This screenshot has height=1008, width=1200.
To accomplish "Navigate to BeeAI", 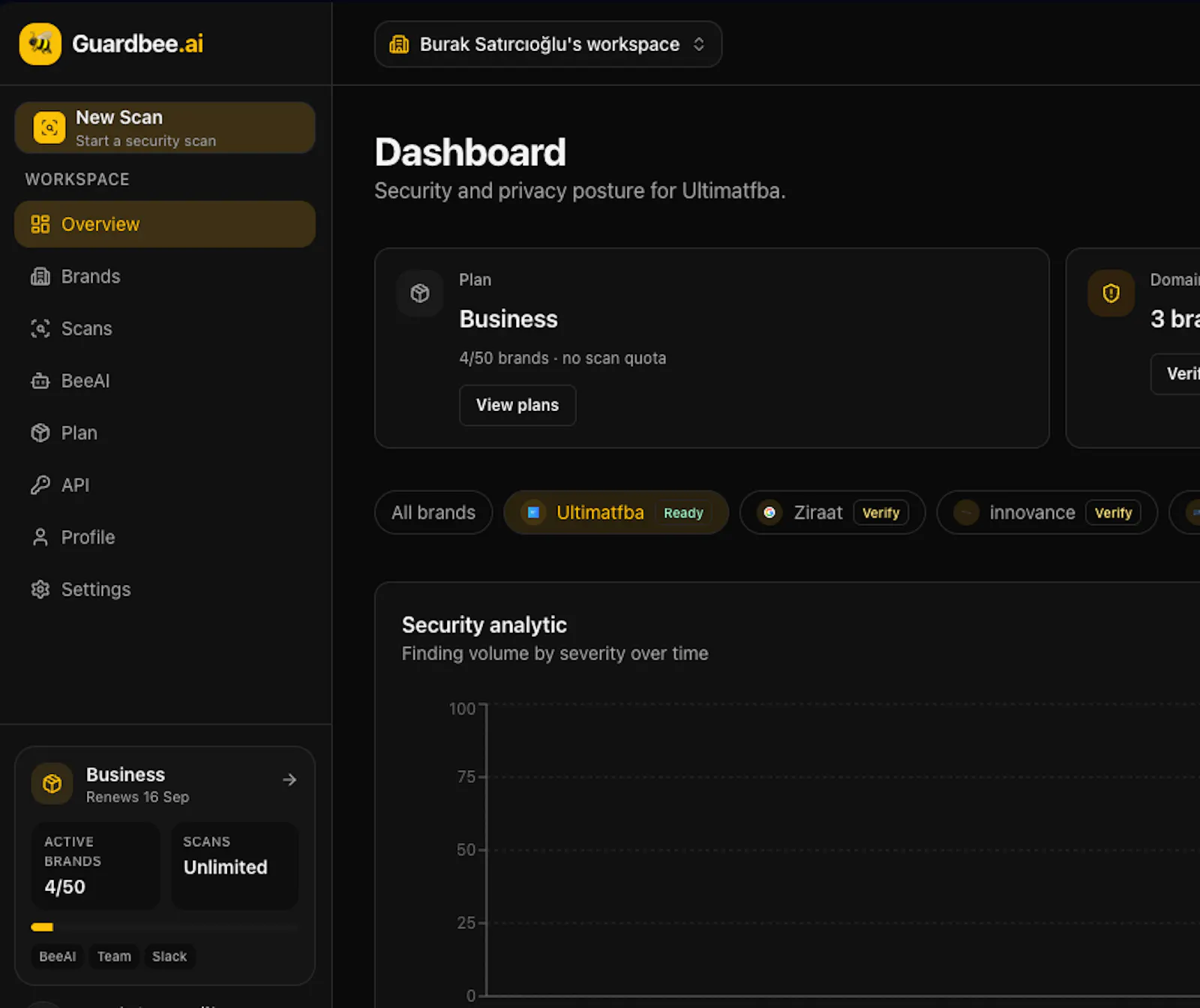I will 165,381.
